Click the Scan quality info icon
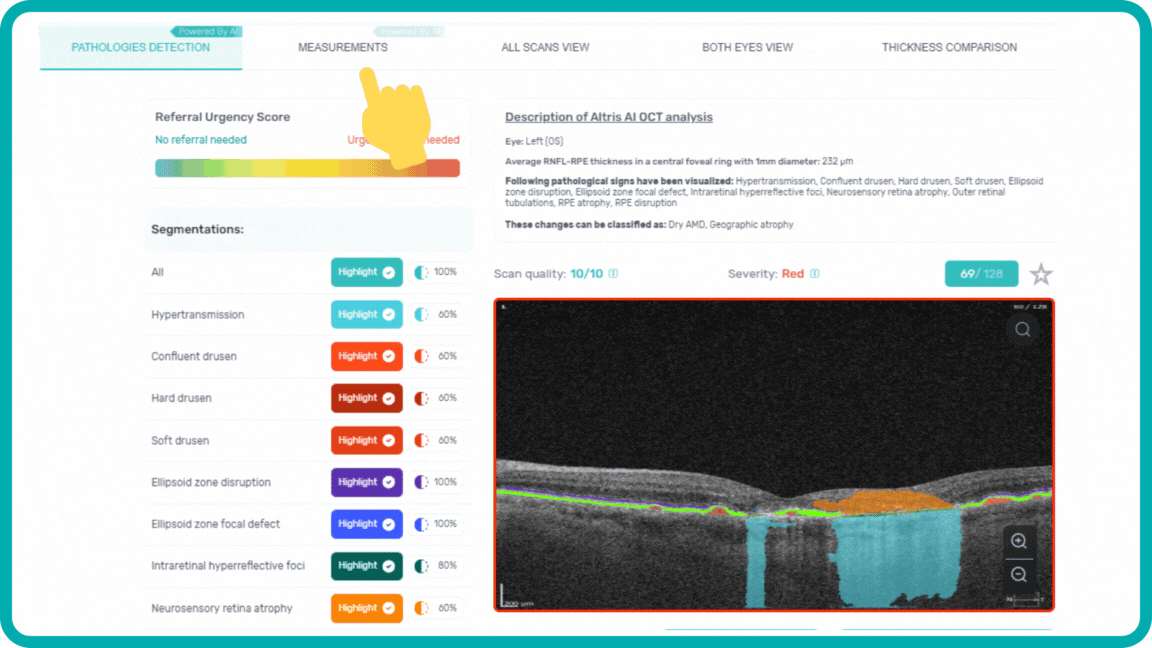This screenshot has width=1152, height=648. coord(613,274)
